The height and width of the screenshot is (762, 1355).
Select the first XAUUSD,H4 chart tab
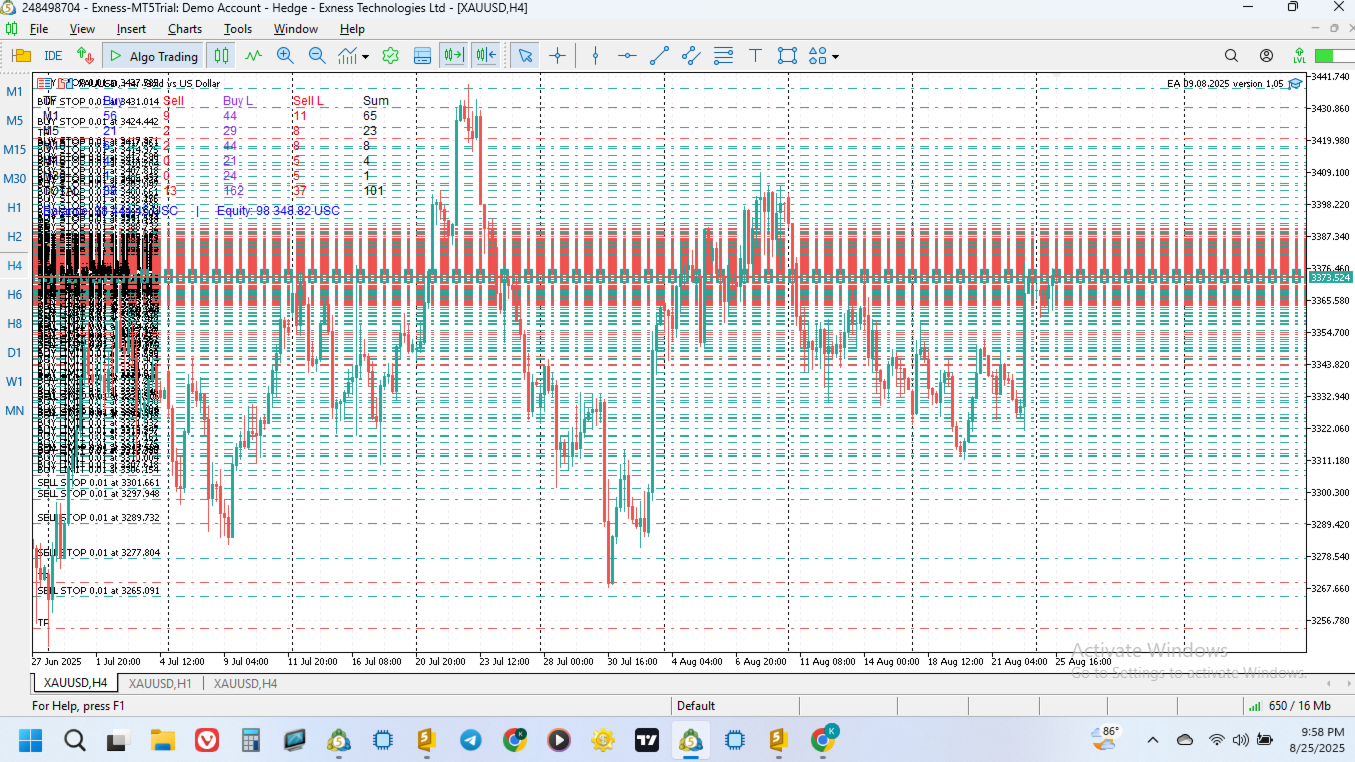coord(75,683)
